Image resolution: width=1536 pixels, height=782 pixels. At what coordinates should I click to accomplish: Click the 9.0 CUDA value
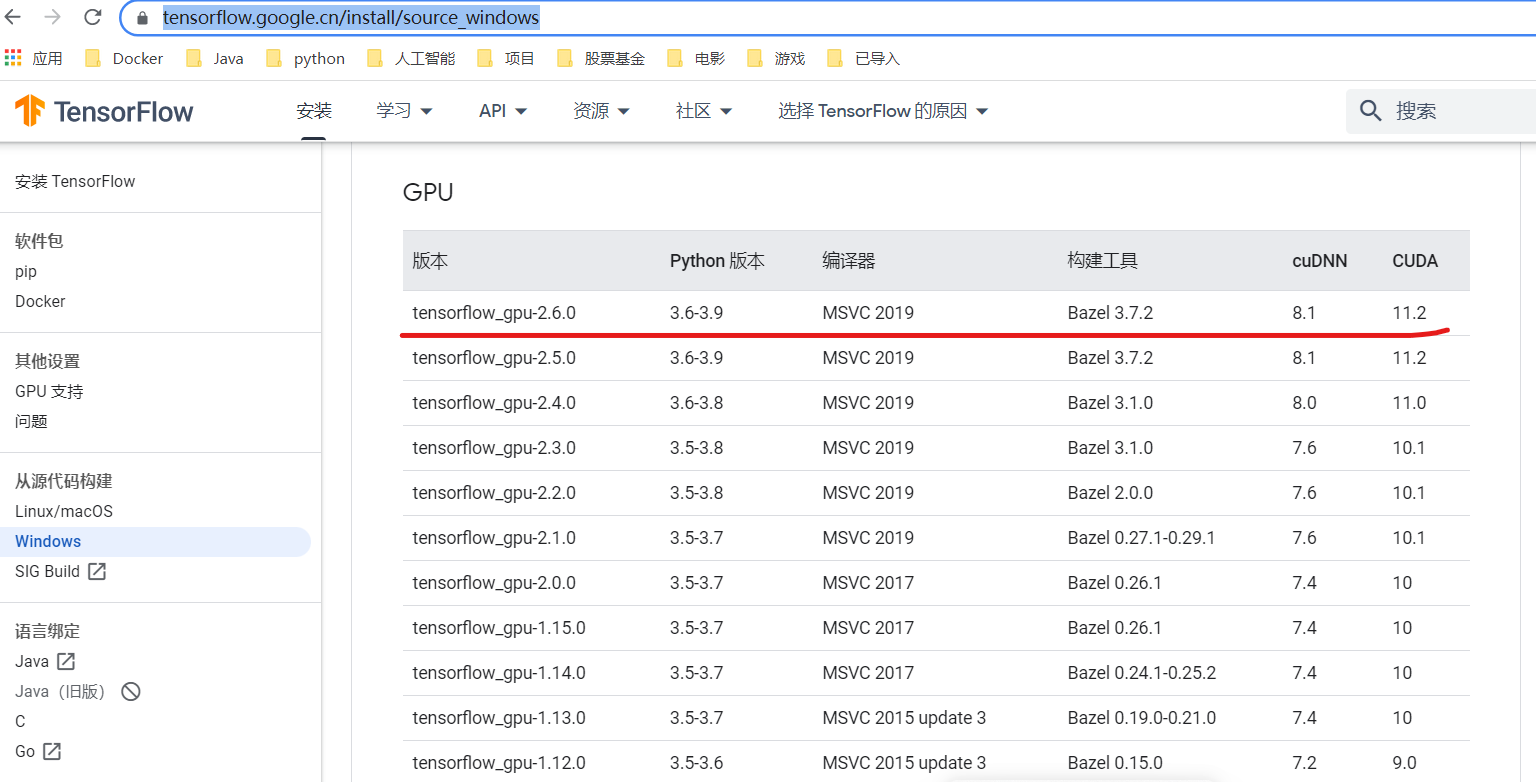pyautogui.click(x=1405, y=763)
